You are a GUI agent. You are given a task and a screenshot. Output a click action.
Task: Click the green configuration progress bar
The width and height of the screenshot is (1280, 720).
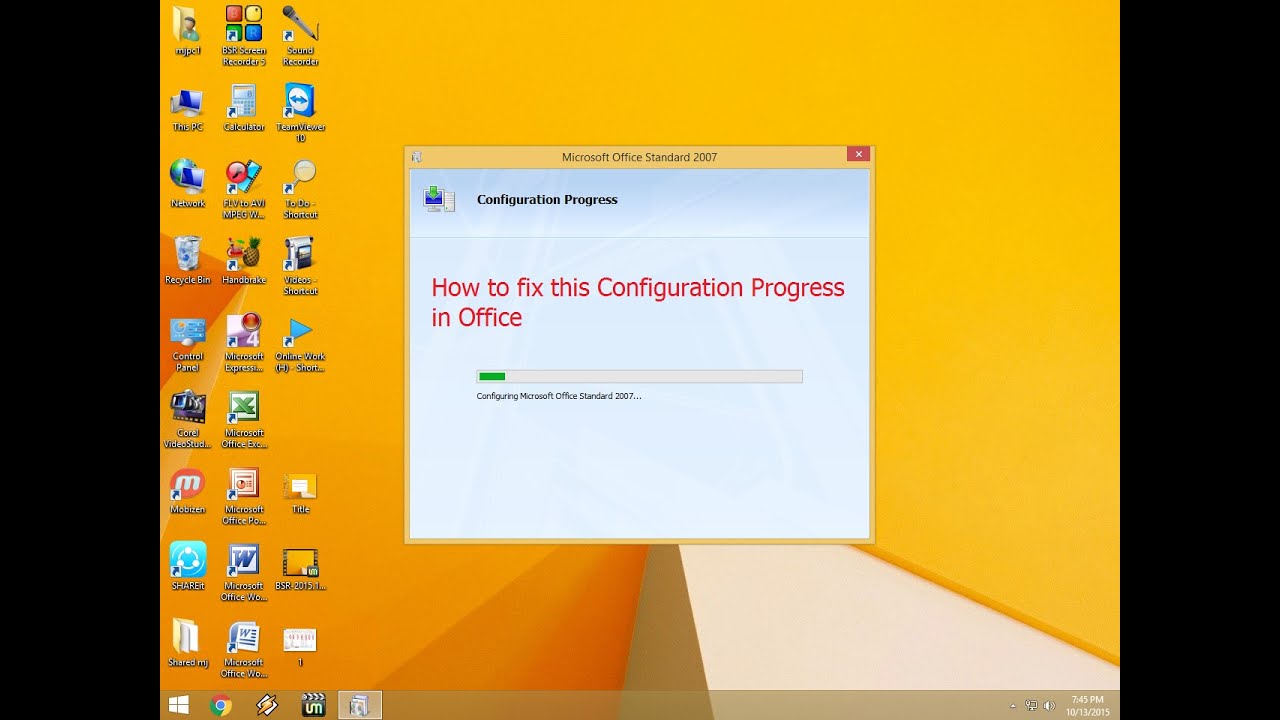(x=639, y=377)
